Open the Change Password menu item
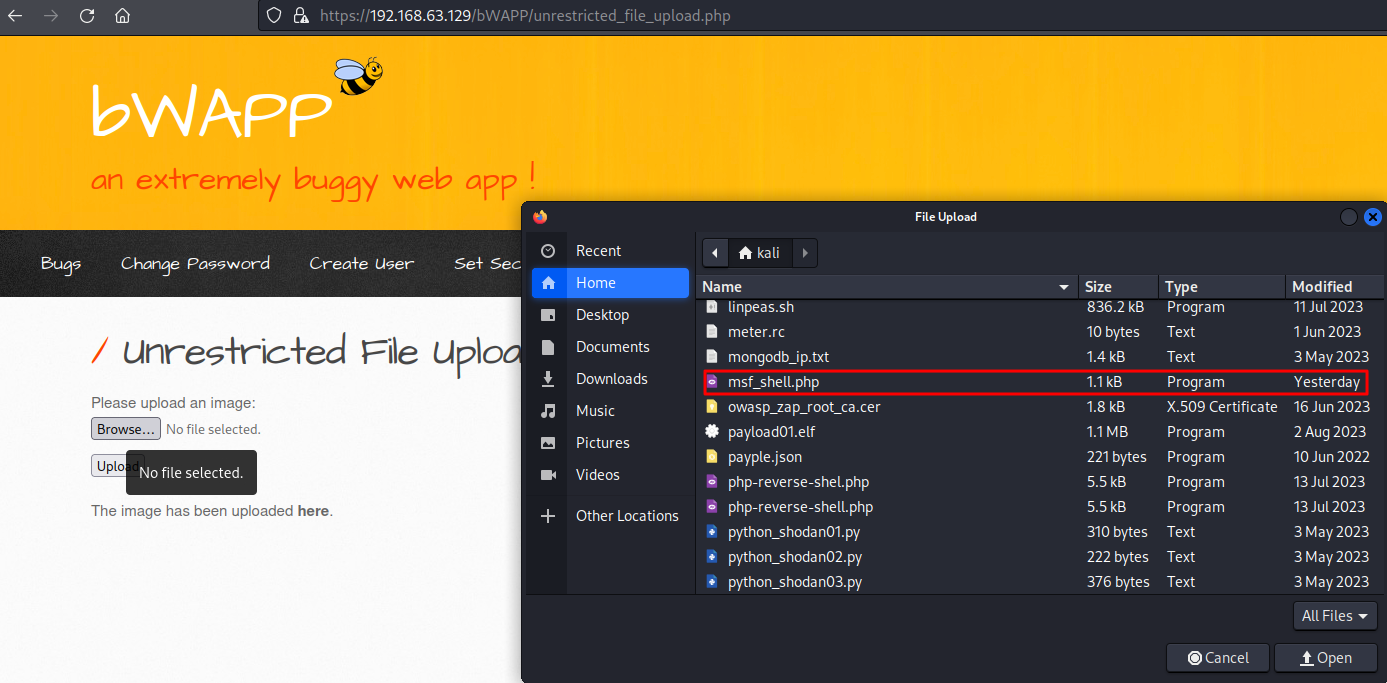1387x683 pixels. coord(196,264)
